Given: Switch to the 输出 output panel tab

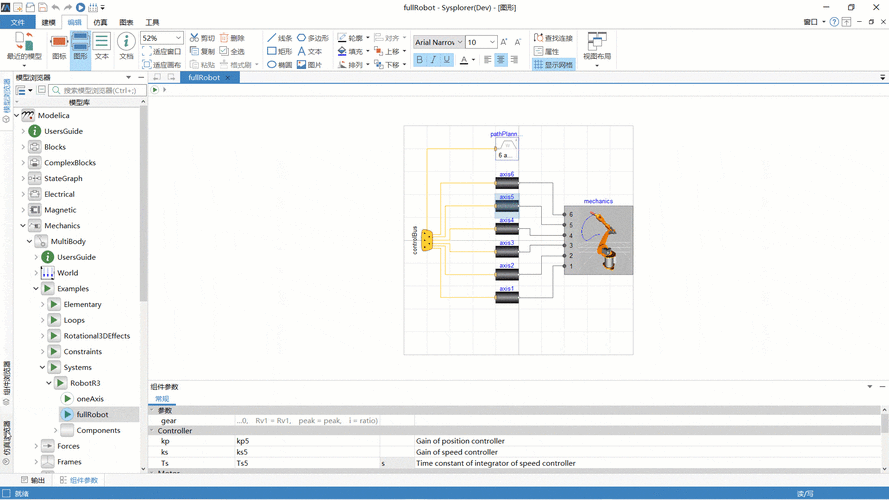Looking at the screenshot, I should pos(32,480).
